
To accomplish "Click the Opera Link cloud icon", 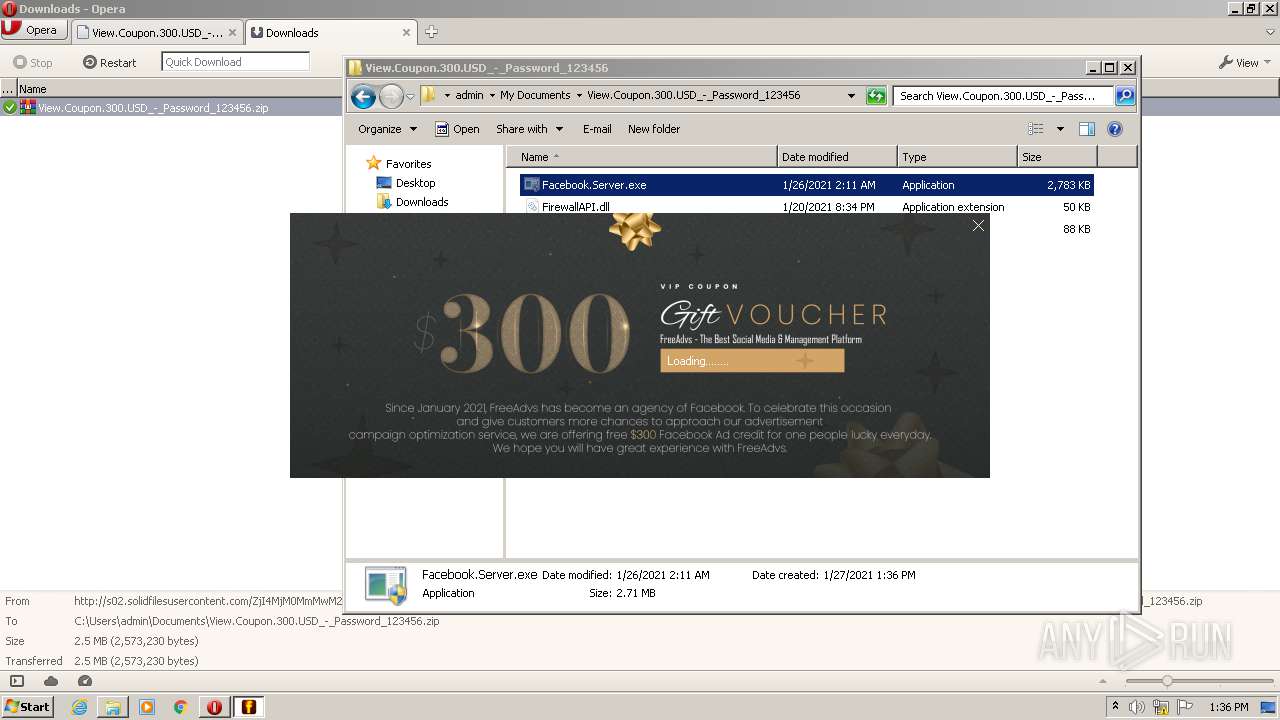I will pyautogui.click(x=51, y=681).
